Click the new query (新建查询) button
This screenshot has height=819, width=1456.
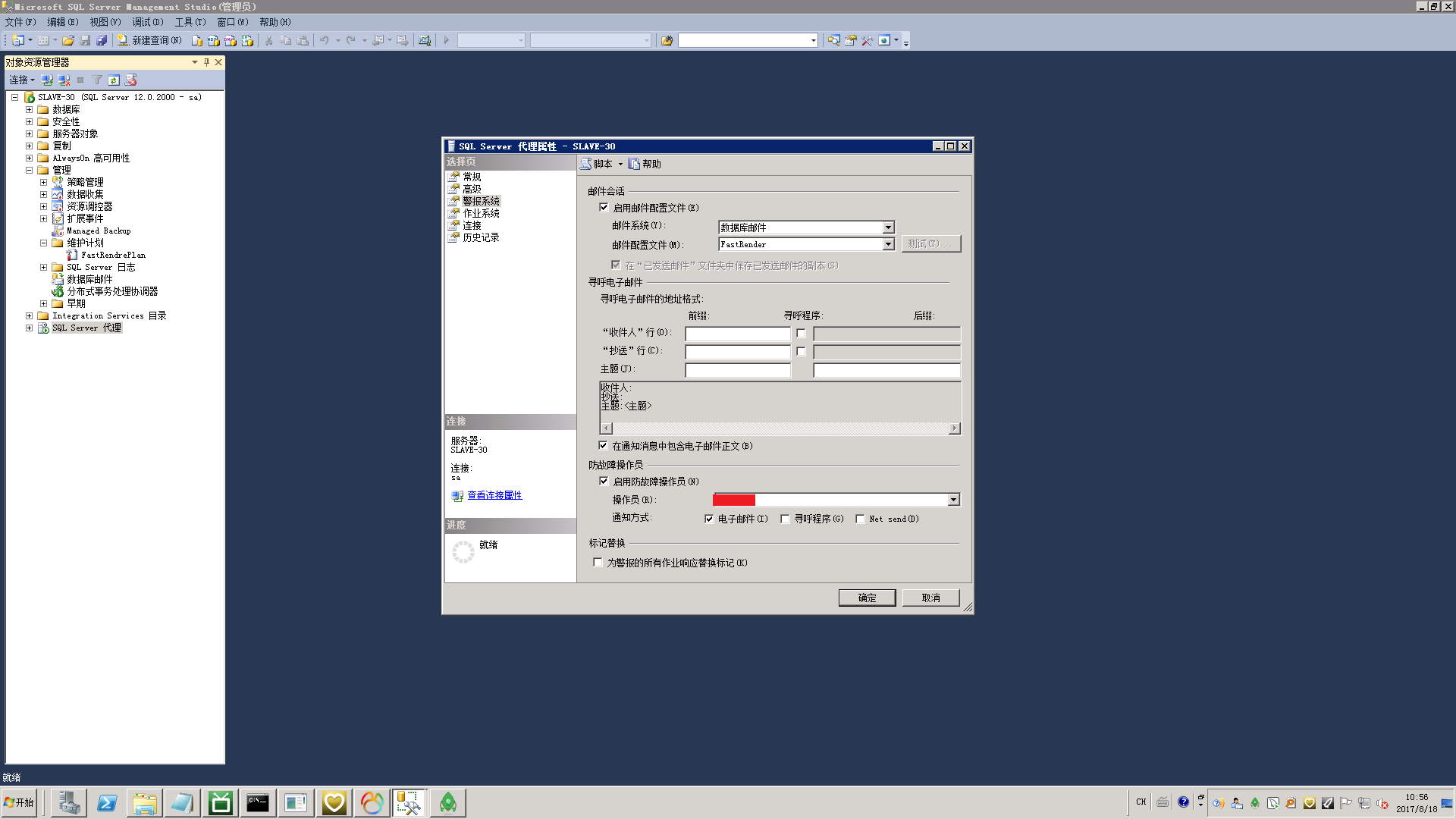coord(150,40)
